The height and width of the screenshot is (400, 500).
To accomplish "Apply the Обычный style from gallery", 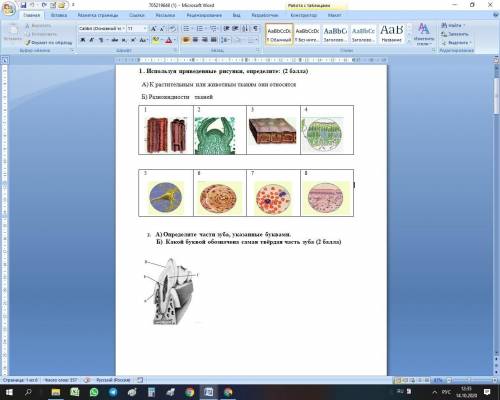I will click(x=279, y=34).
